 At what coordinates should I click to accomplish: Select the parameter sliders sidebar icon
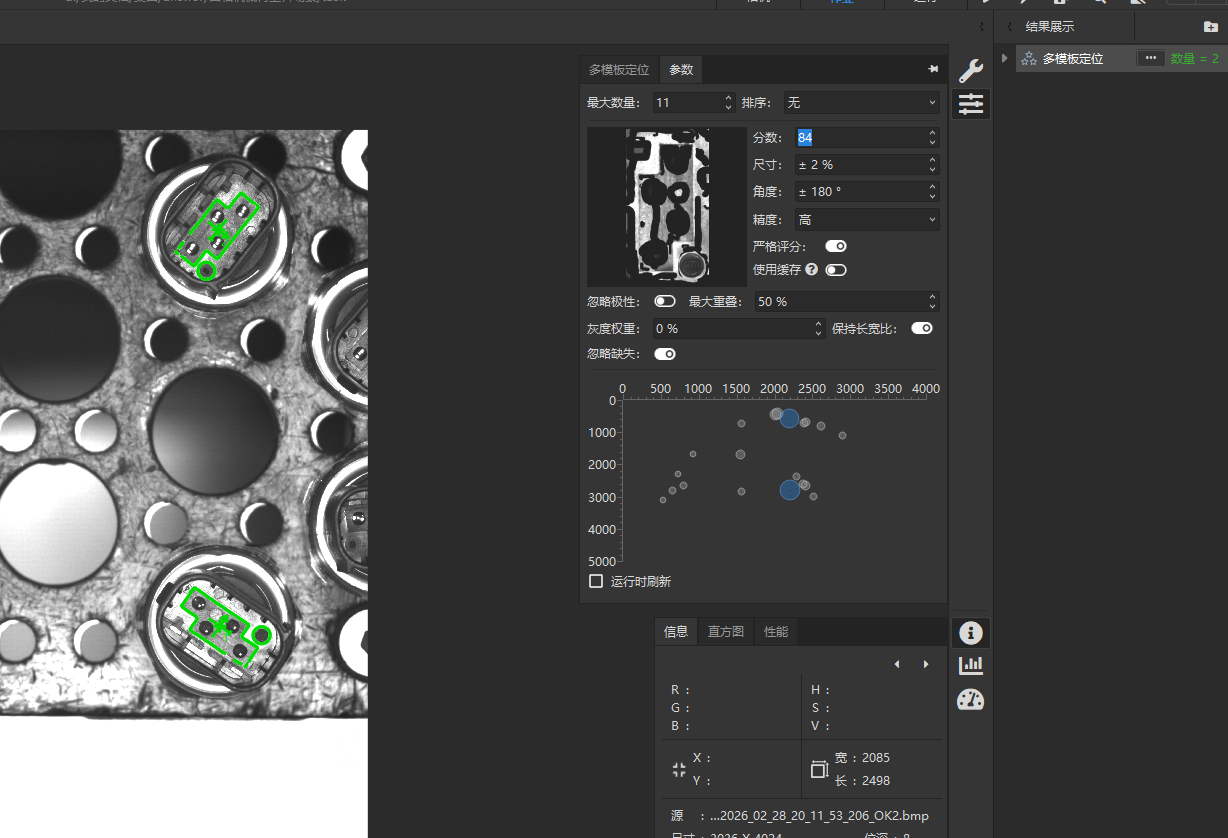pyautogui.click(x=970, y=103)
